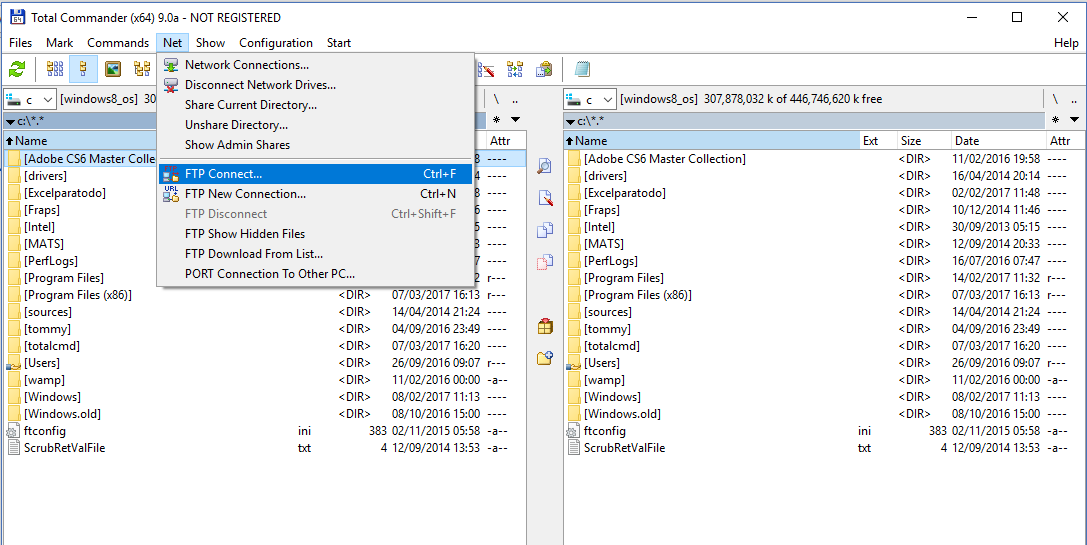The image size is (1087, 545).
Task: Choose Disconnect Network Drives... menu entry
Action: pos(315,85)
